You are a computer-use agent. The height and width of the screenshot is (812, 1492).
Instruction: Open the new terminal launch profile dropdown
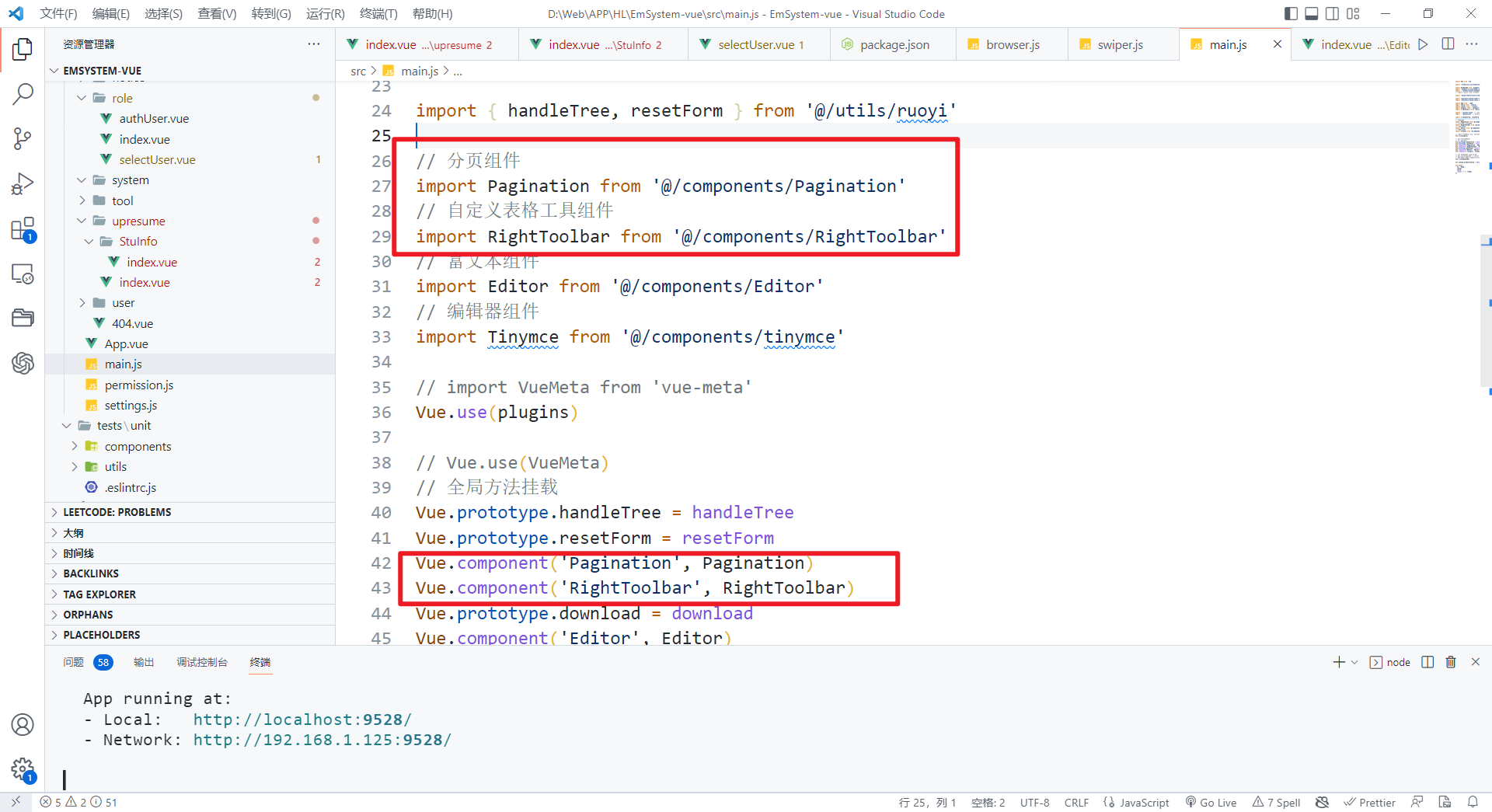tap(1354, 662)
